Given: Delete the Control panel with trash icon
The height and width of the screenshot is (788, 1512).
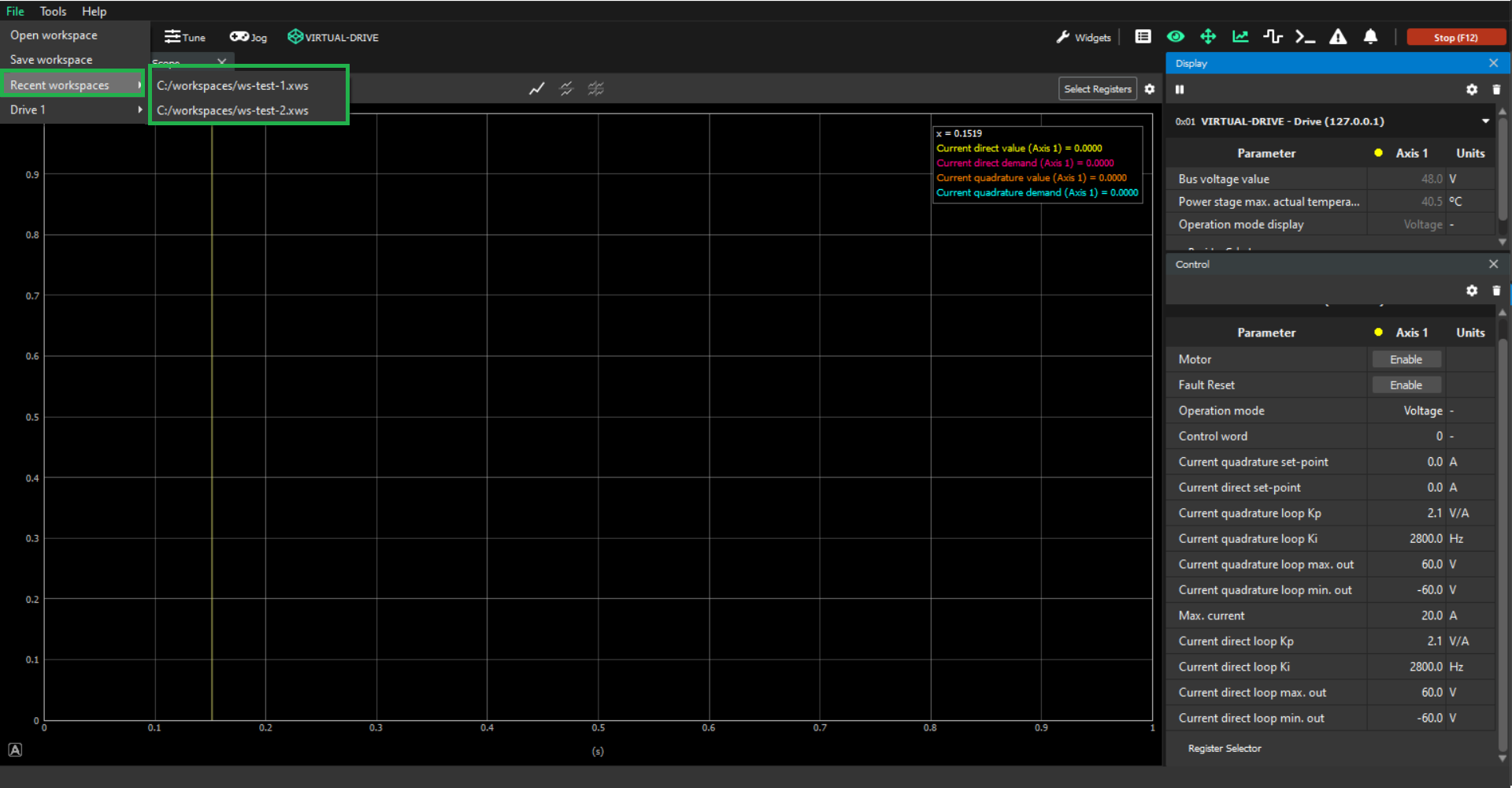Looking at the screenshot, I should click(1496, 291).
